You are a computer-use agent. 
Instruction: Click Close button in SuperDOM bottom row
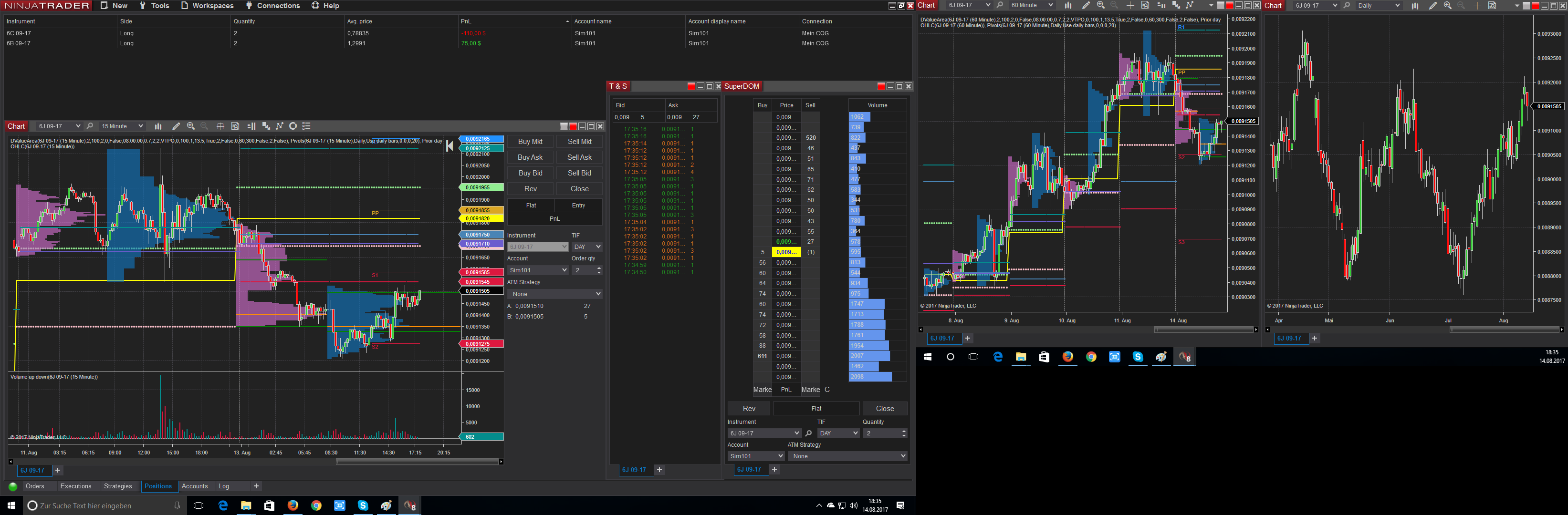click(884, 409)
